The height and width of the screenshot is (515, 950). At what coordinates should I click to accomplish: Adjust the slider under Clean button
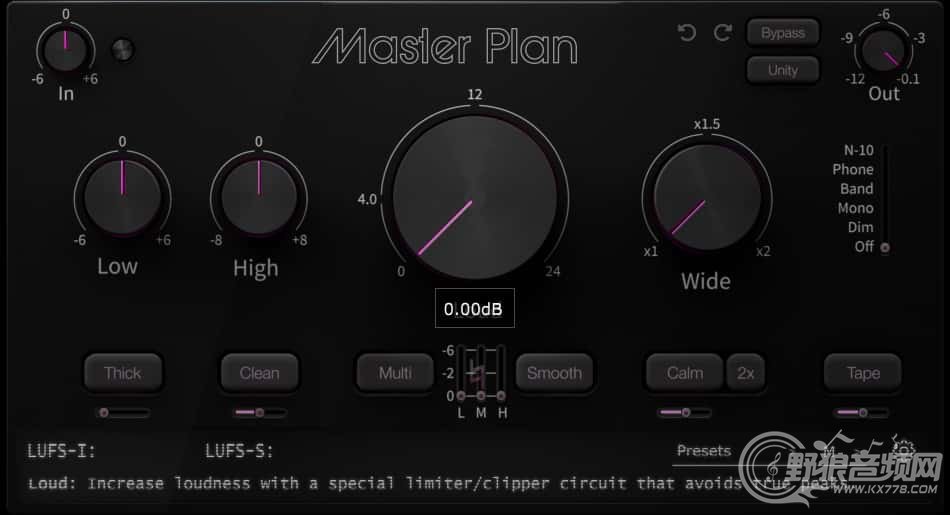261,413
